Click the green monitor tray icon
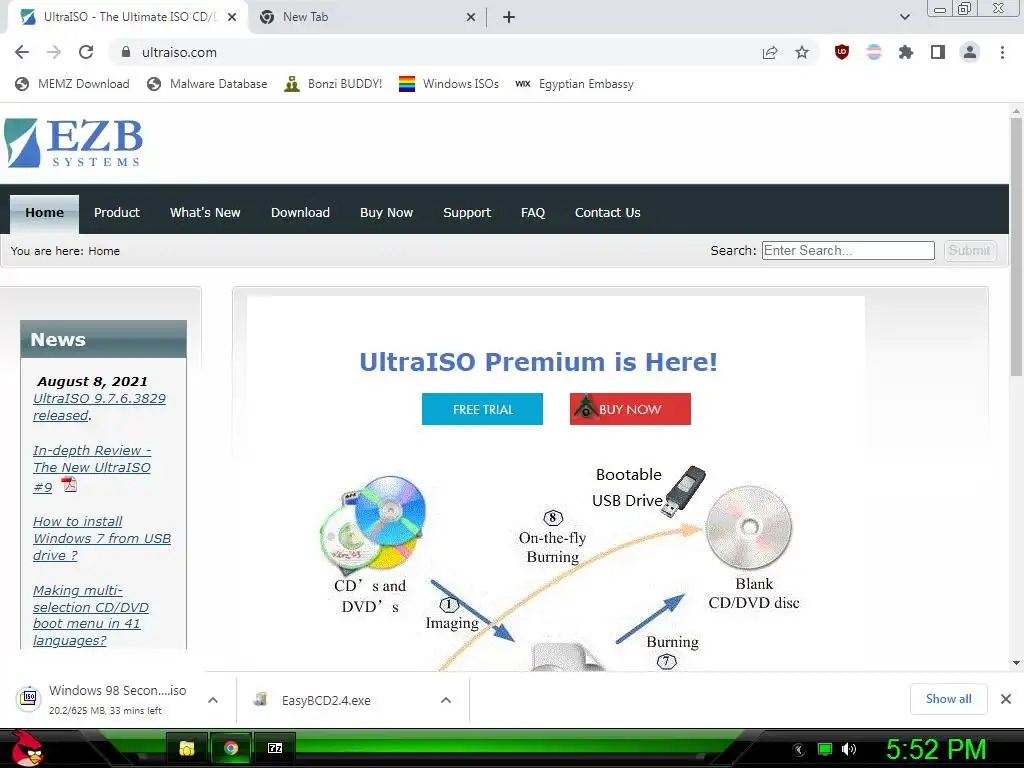 pyautogui.click(x=825, y=749)
